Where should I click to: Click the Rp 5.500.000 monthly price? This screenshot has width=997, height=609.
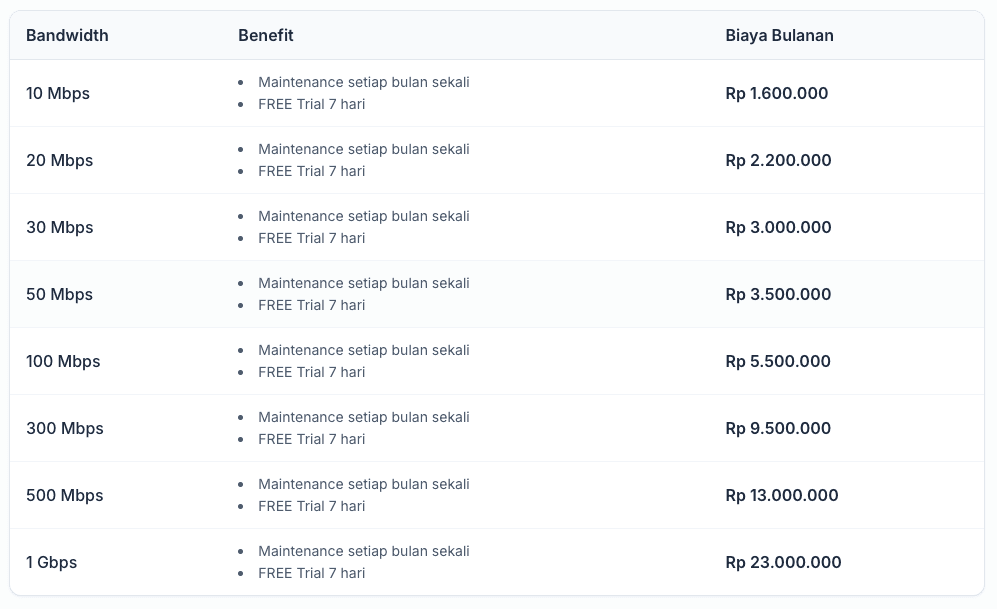point(778,361)
